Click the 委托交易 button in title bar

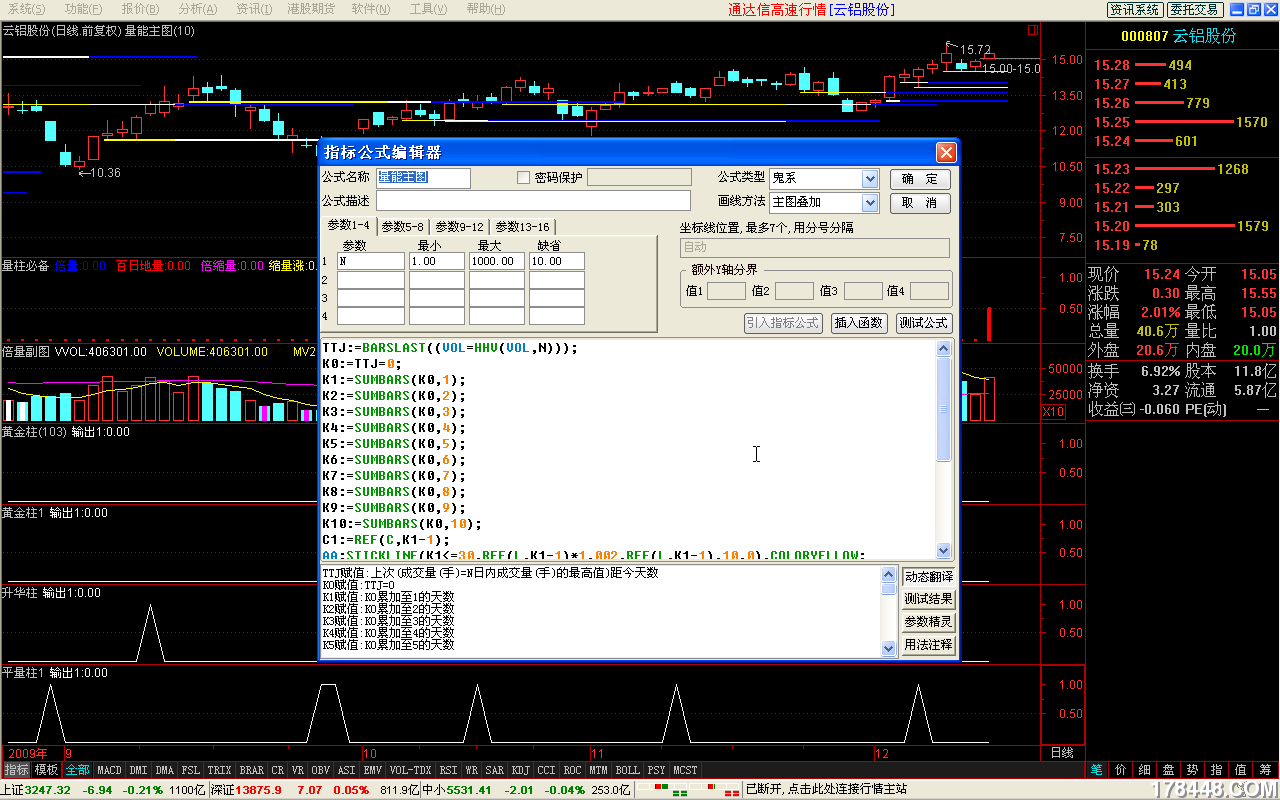tap(1195, 9)
